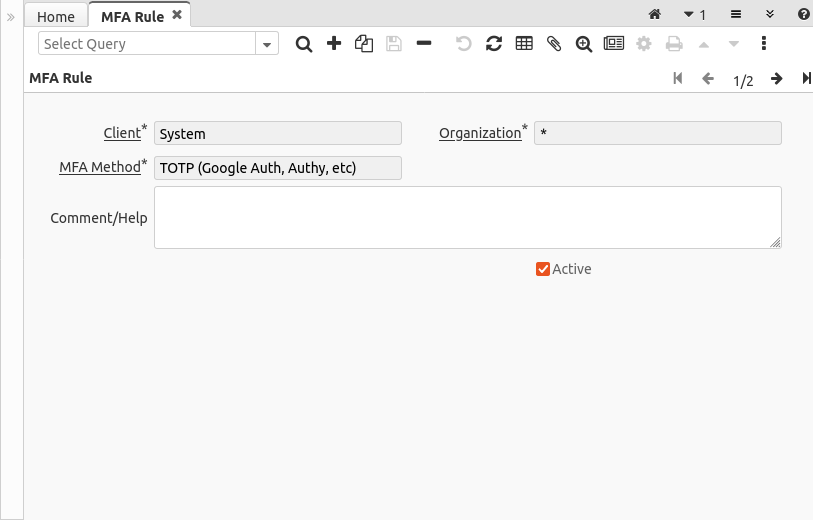Refresh the record with the ReQuery icon
This screenshot has height=520, width=813.
pyautogui.click(x=494, y=44)
